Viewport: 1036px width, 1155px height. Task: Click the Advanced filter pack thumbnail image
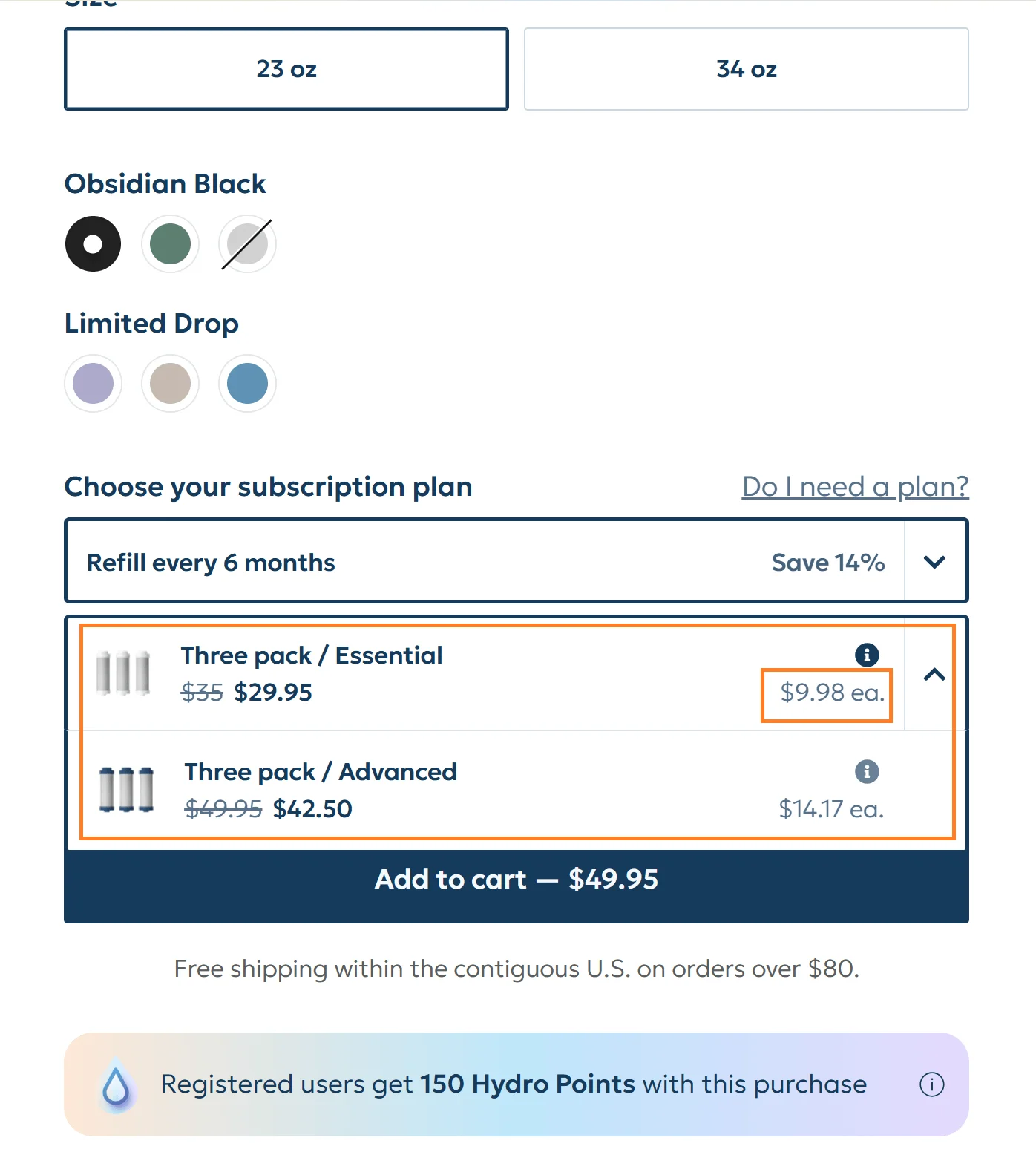[126, 789]
